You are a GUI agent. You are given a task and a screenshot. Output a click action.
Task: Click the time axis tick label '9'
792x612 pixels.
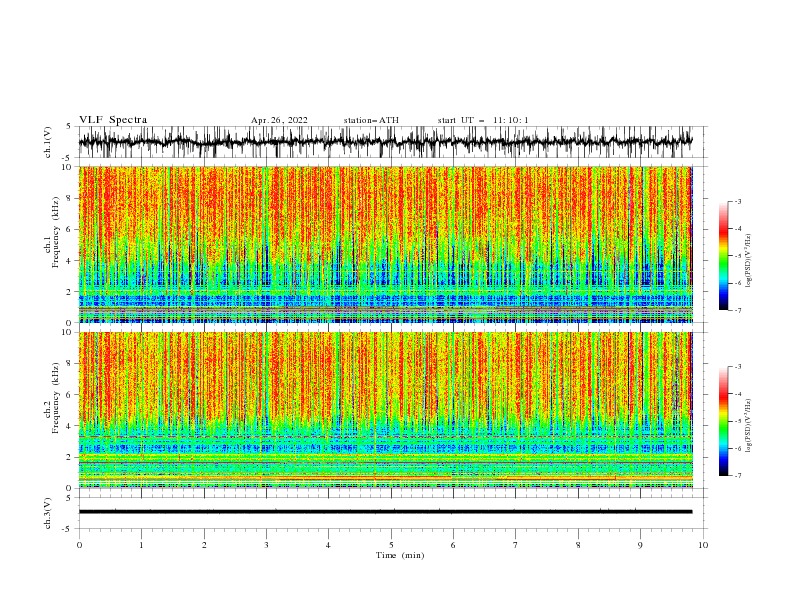pyautogui.click(x=640, y=545)
